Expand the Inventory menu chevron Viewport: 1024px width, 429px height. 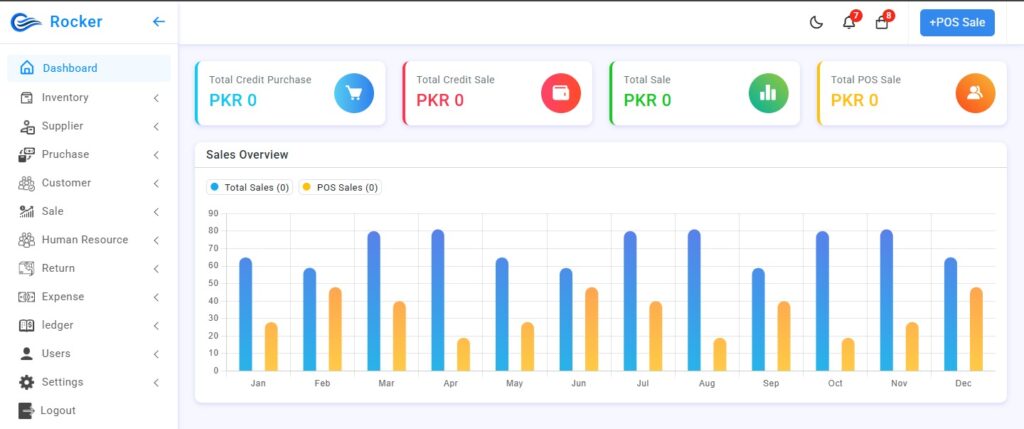click(156, 98)
